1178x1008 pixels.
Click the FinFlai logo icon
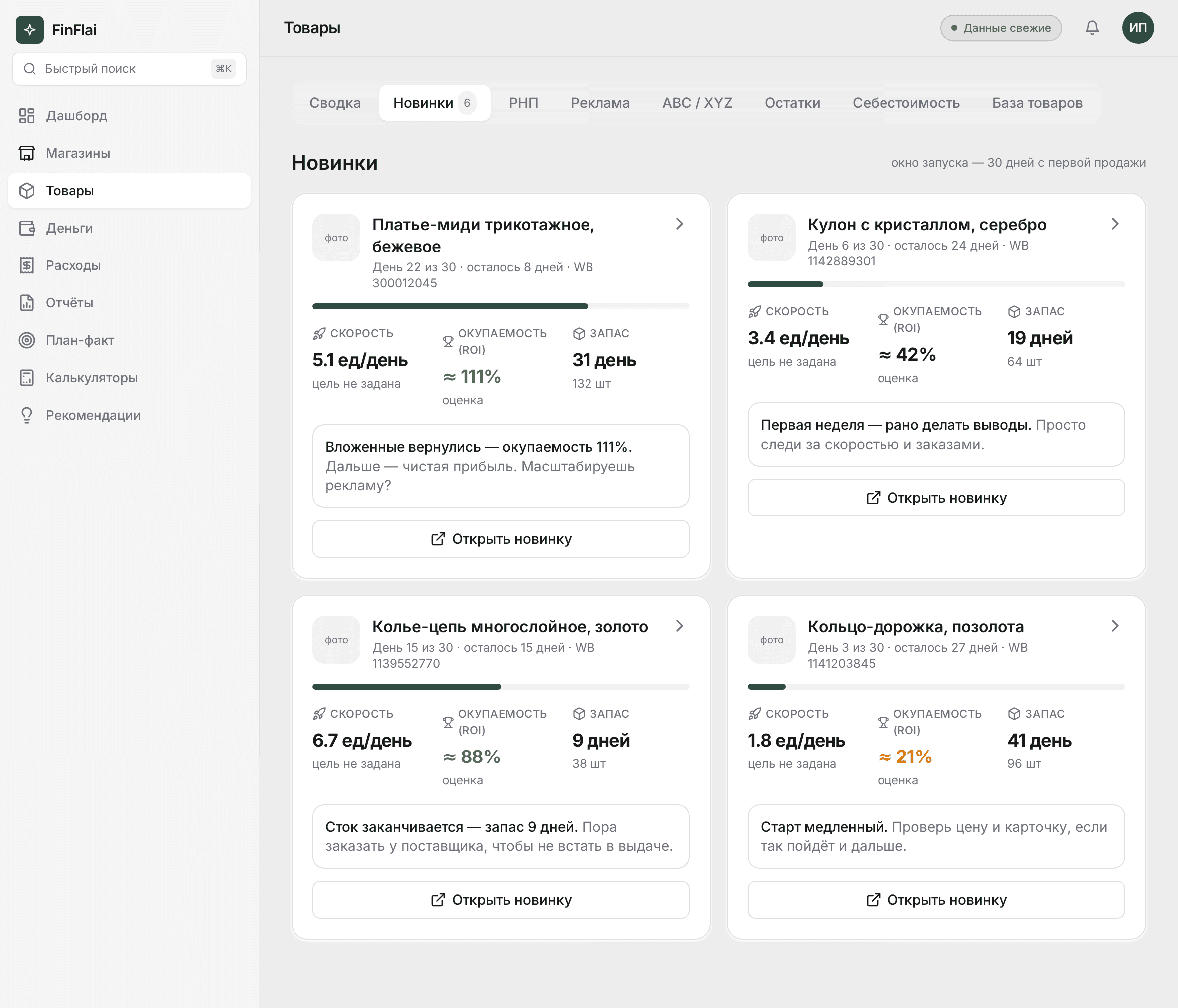(x=29, y=29)
